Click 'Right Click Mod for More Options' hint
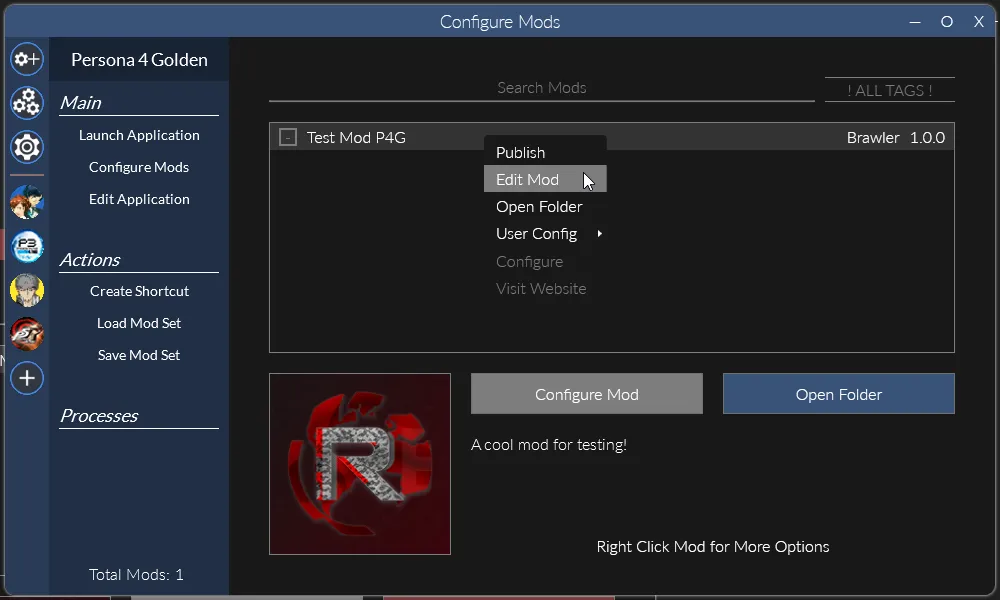 coord(712,546)
